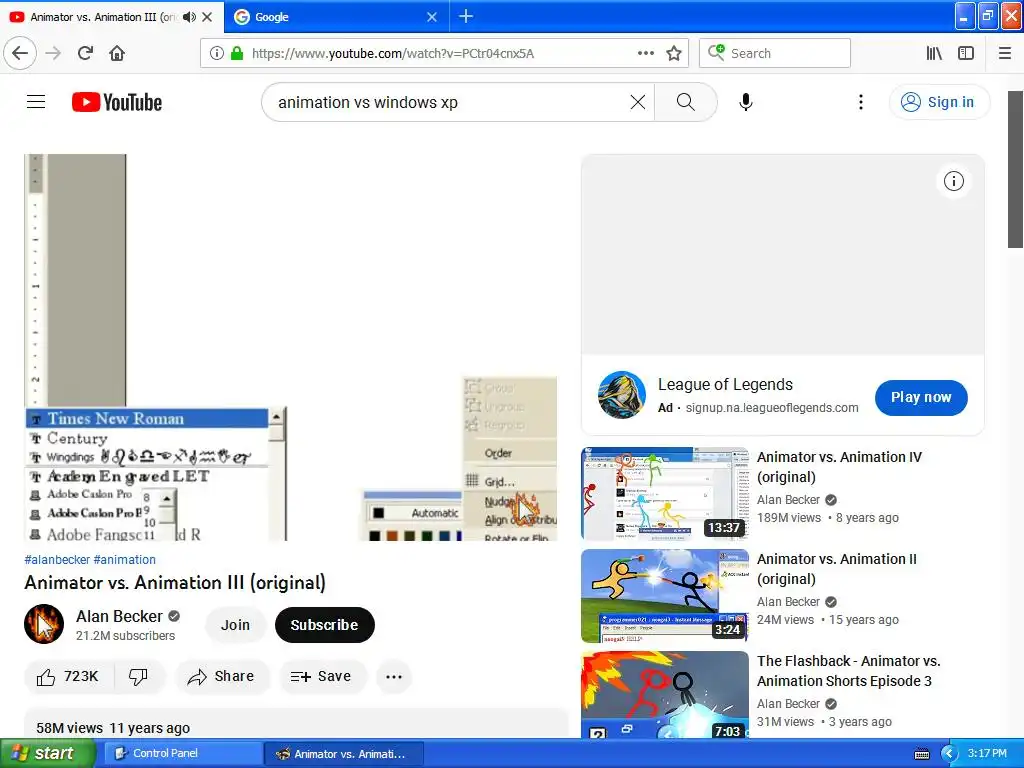
Task: Open the Firefox hamburger menu
Action: tap(1005, 53)
